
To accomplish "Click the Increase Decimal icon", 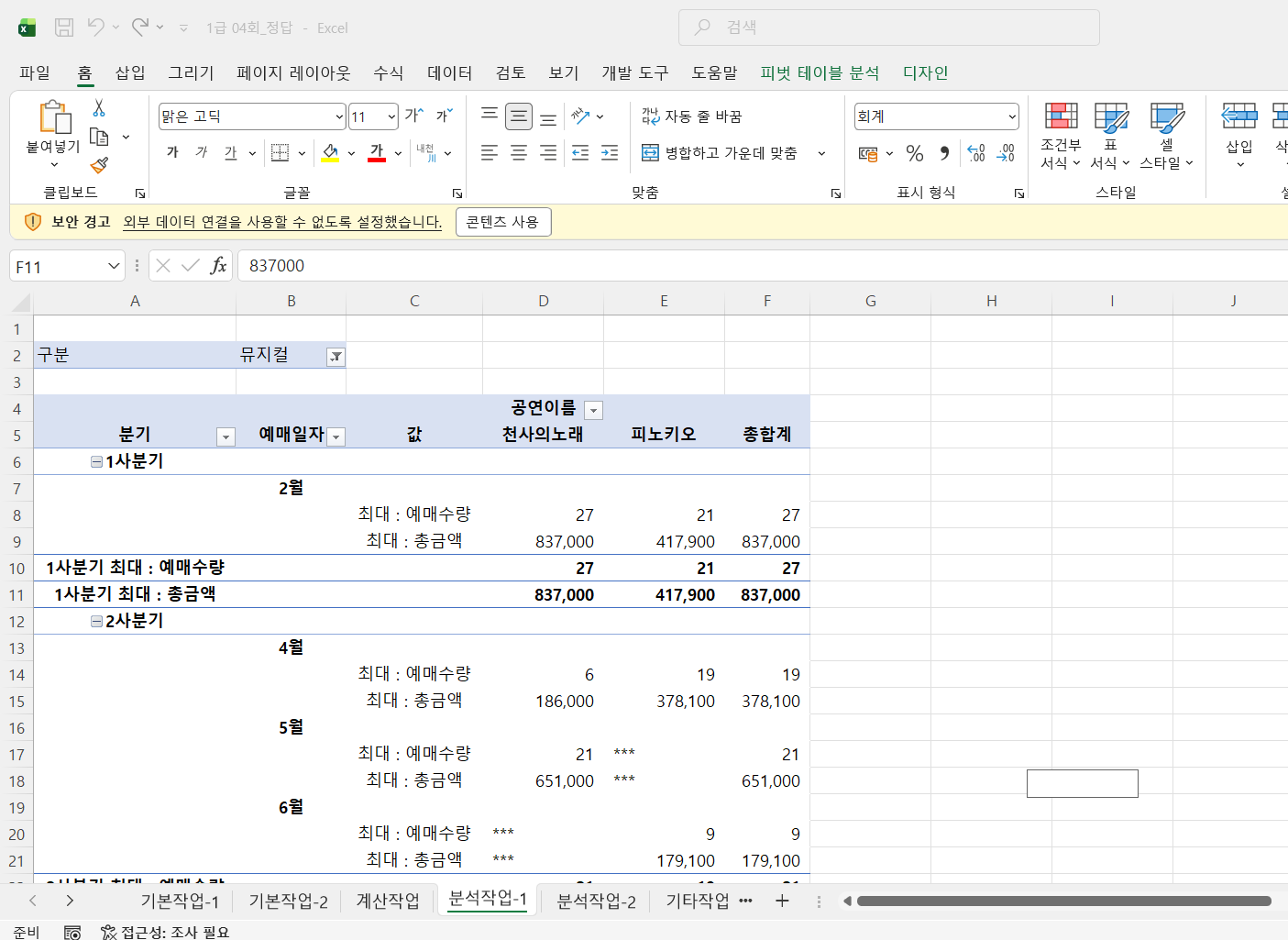I will click(976, 153).
